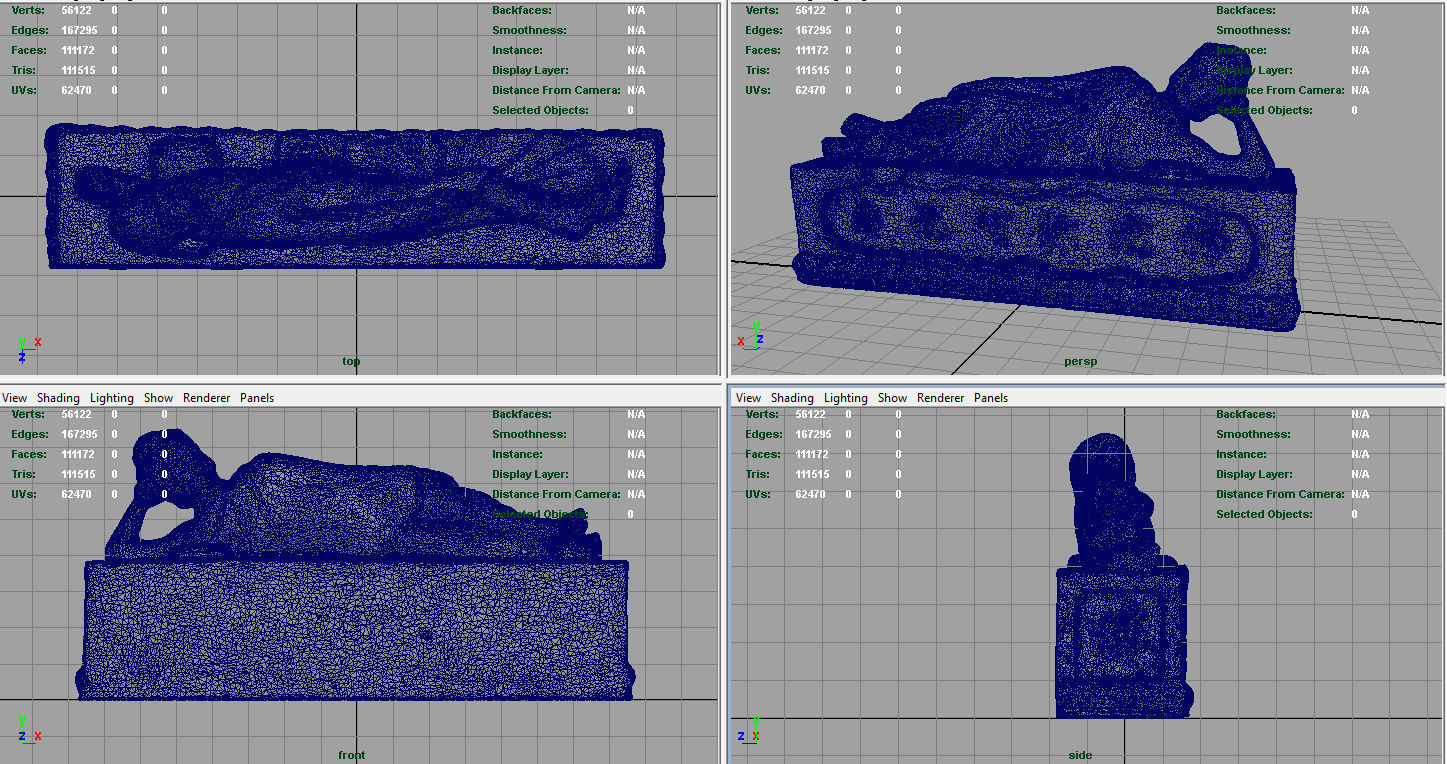Click Selected Objects label in the side view
This screenshot has height=764, width=1447.
tap(1264, 514)
